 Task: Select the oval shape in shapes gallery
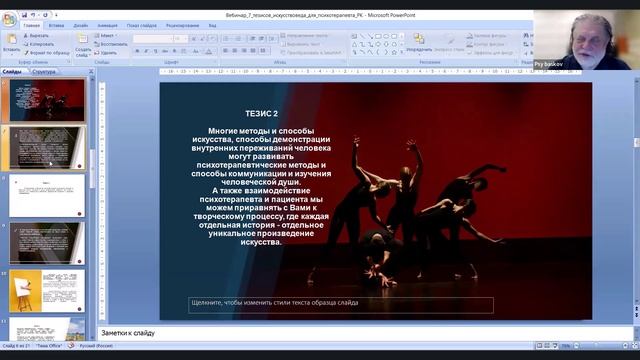[x=386, y=36]
